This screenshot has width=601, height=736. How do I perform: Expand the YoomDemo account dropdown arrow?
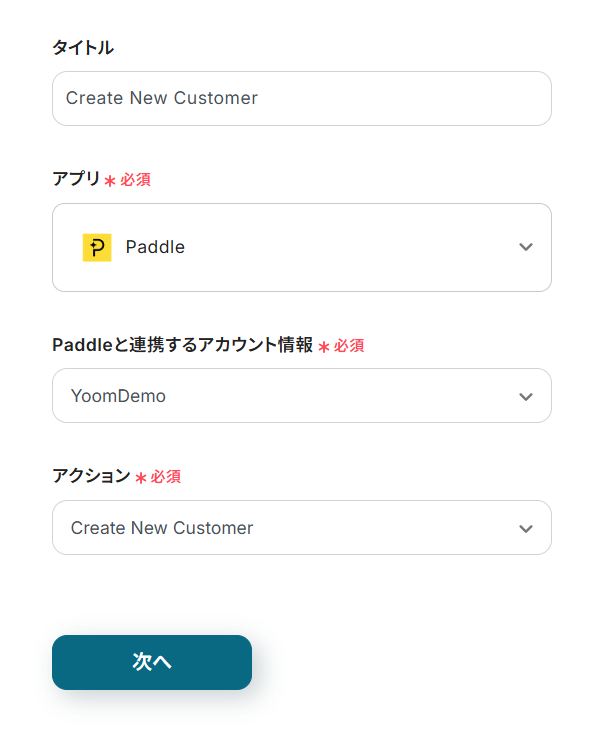click(x=526, y=396)
